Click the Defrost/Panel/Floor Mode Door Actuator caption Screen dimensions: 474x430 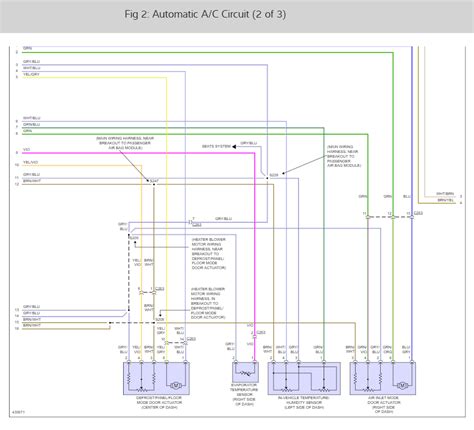coord(159,402)
